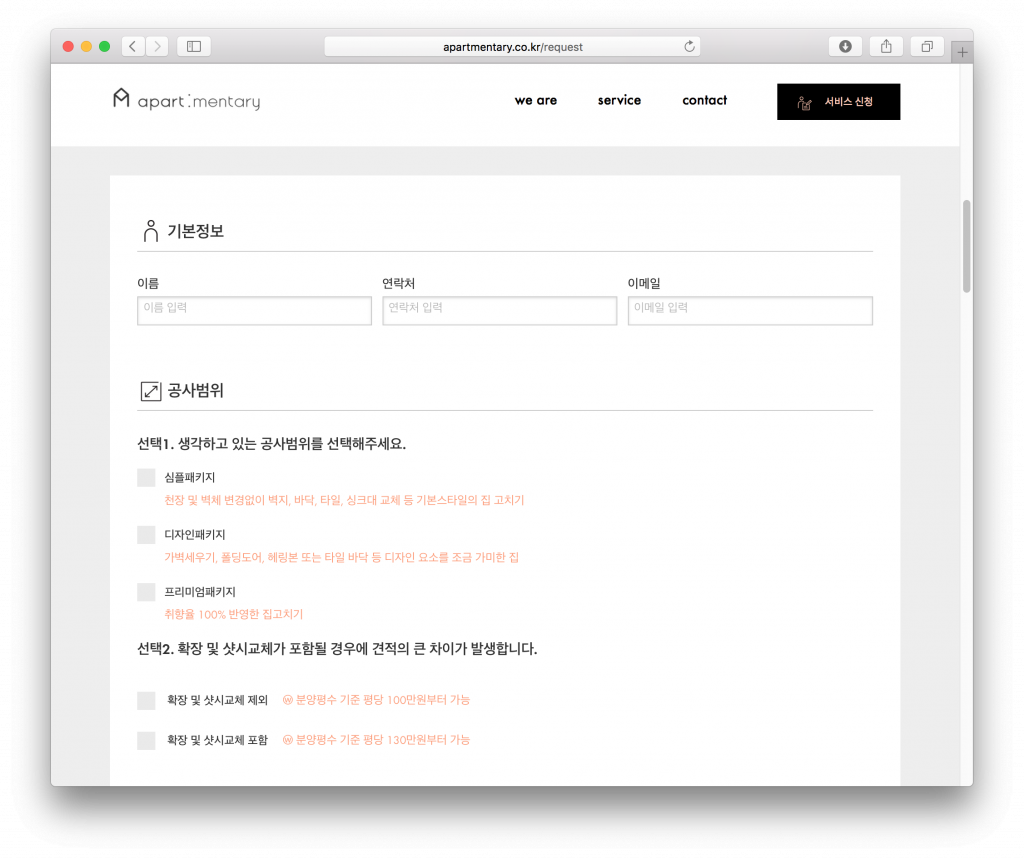Reload the page with the refresh icon
This screenshot has height=859, width=1024.
pyautogui.click(x=689, y=46)
